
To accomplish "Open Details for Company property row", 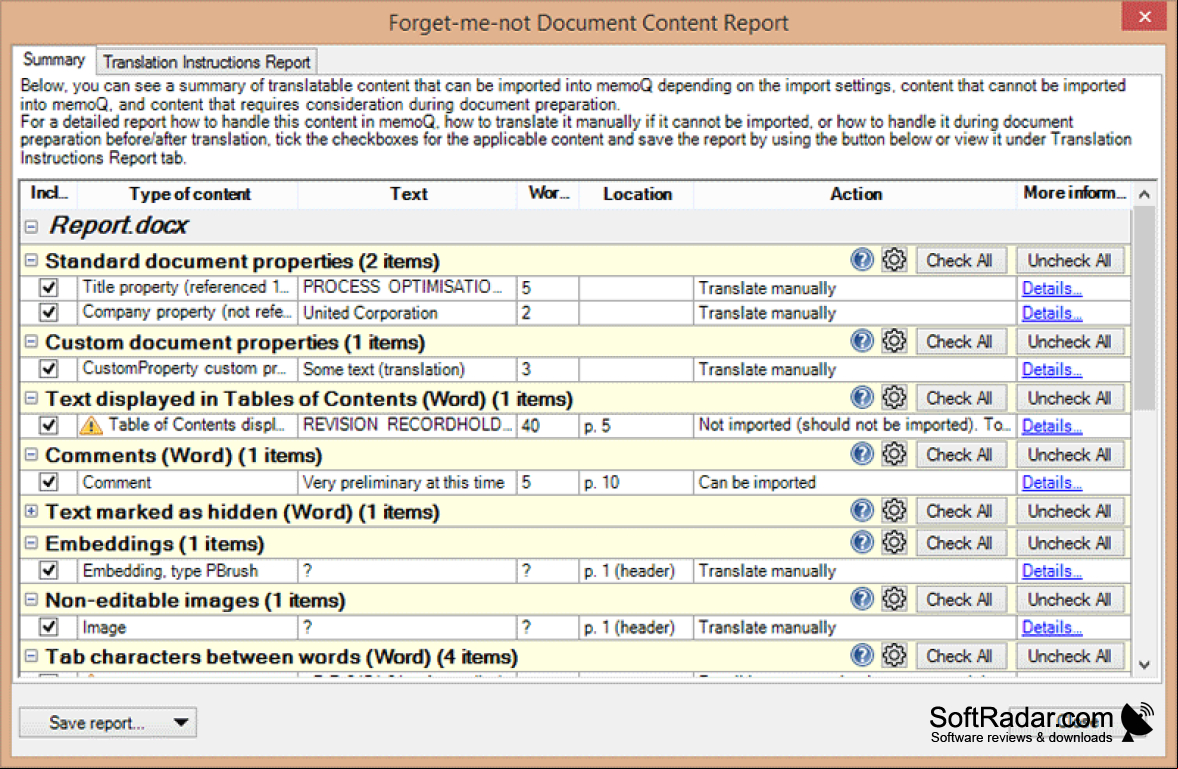I will point(1052,313).
